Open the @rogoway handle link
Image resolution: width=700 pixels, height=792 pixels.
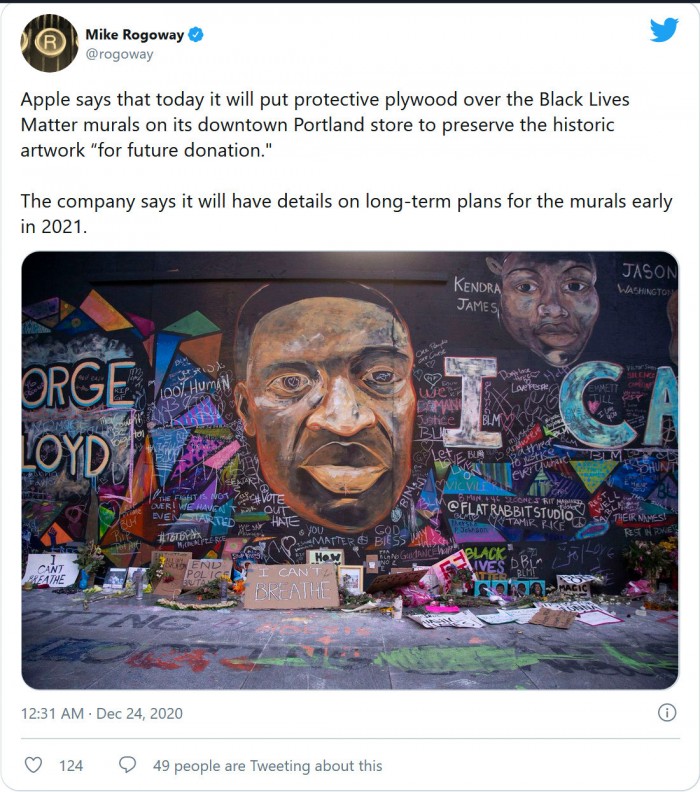pyautogui.click(x=119, y=54)
